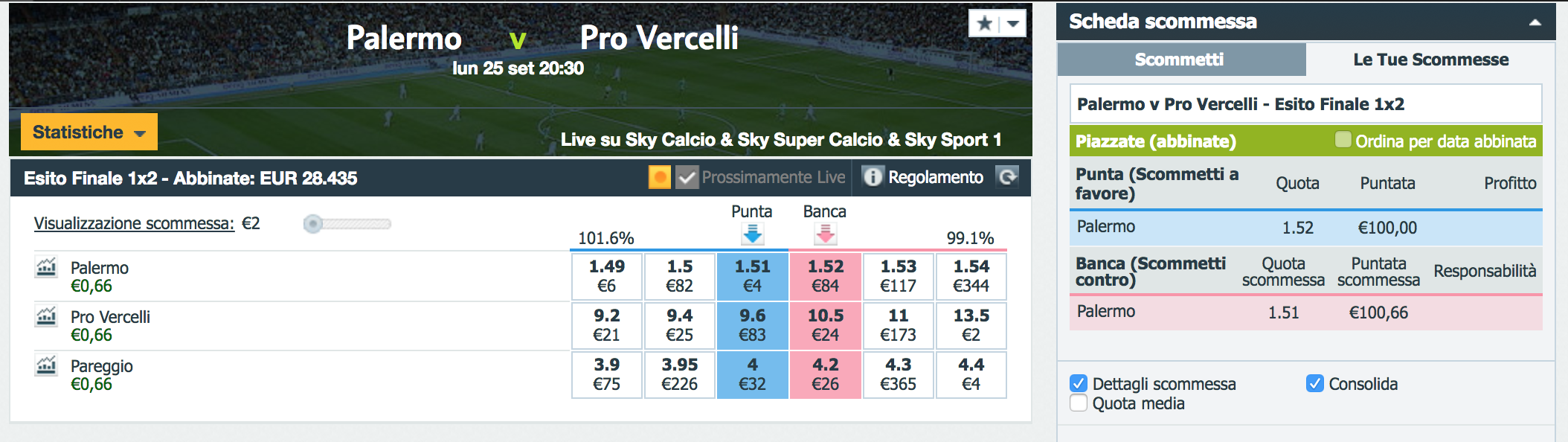Open Pro Vercelli price chart icon
The width and height of the screenshot is (1568, 442).
(46, 316)
